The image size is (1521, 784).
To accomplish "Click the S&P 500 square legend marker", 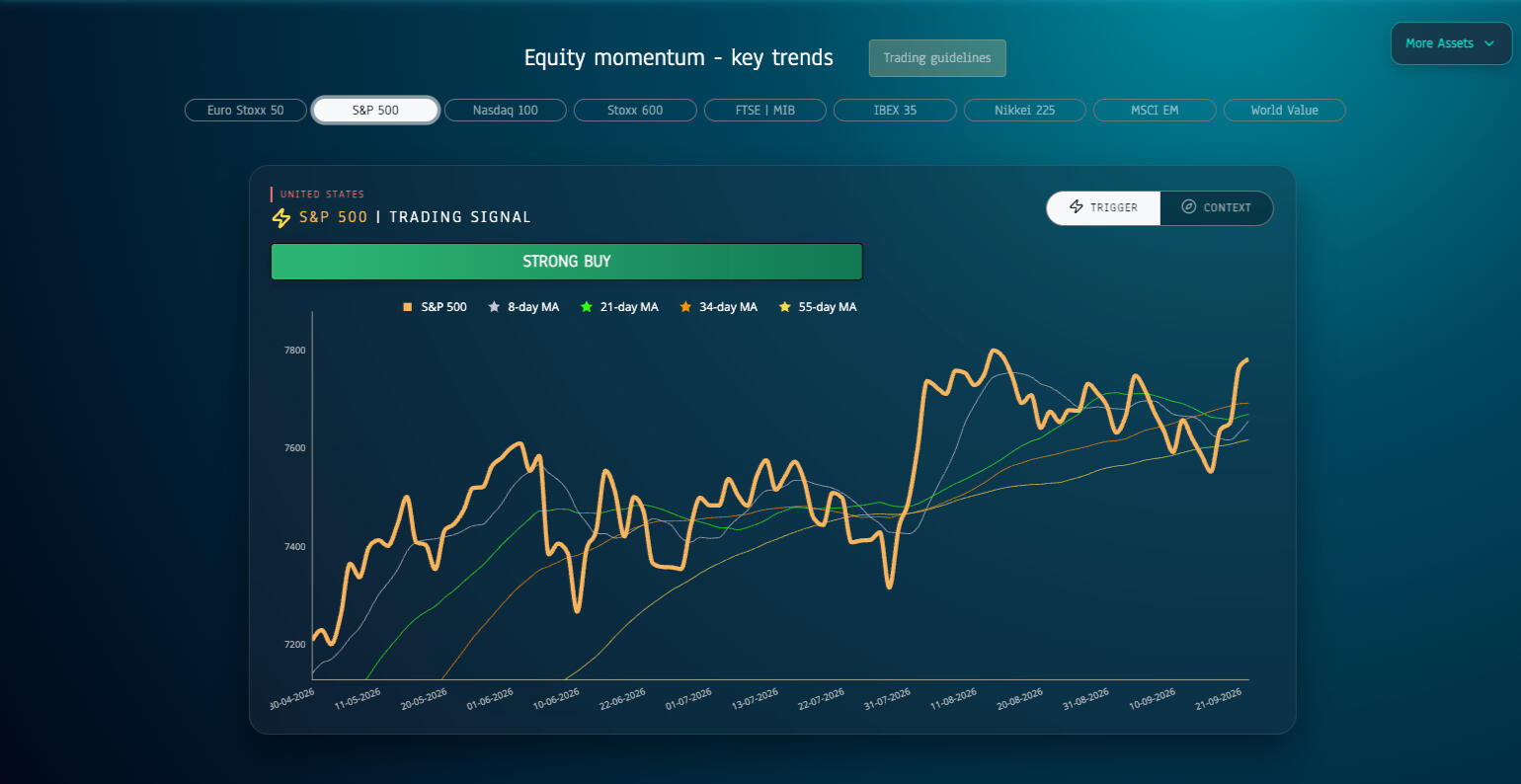I will point(407,307).
